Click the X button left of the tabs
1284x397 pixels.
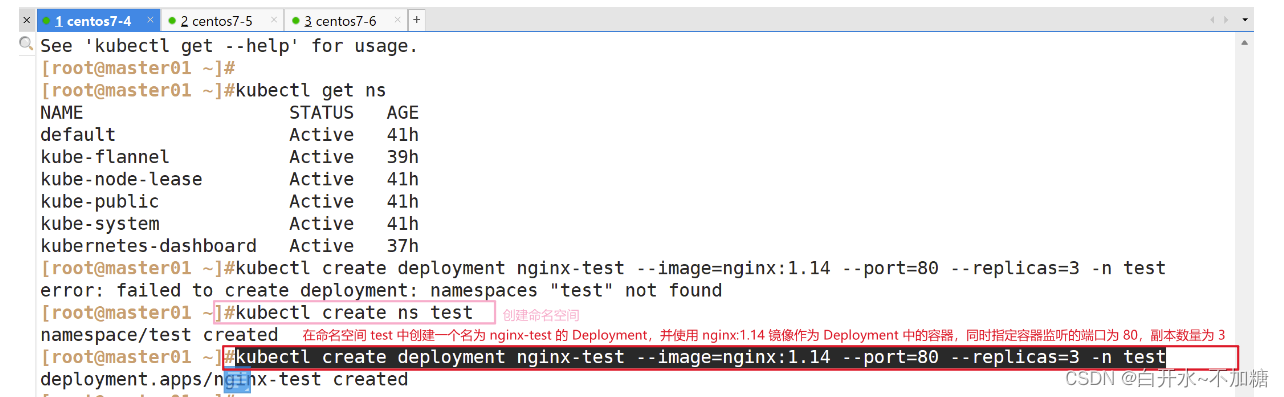(x=26, y=20)
